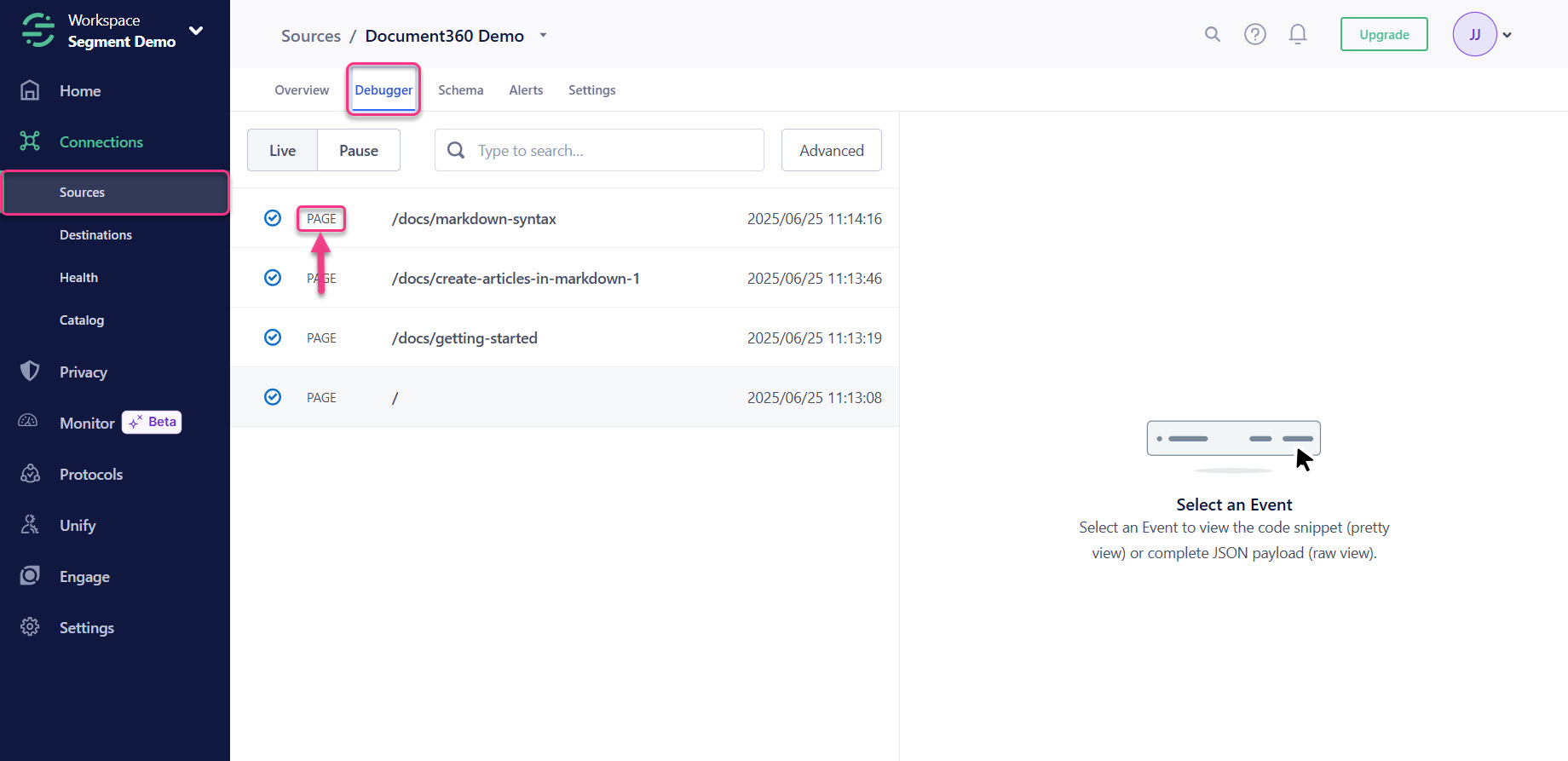Click the Upgrade button
Screen dimensions: 1568x761
(x=1384, y=34)
